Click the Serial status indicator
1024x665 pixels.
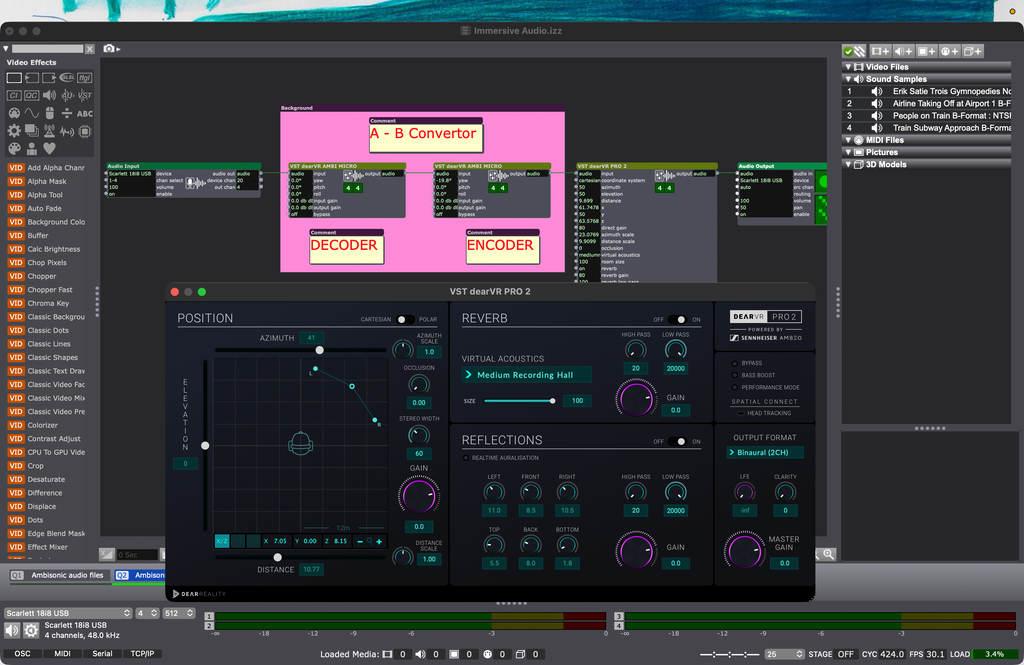pos(103,654)
